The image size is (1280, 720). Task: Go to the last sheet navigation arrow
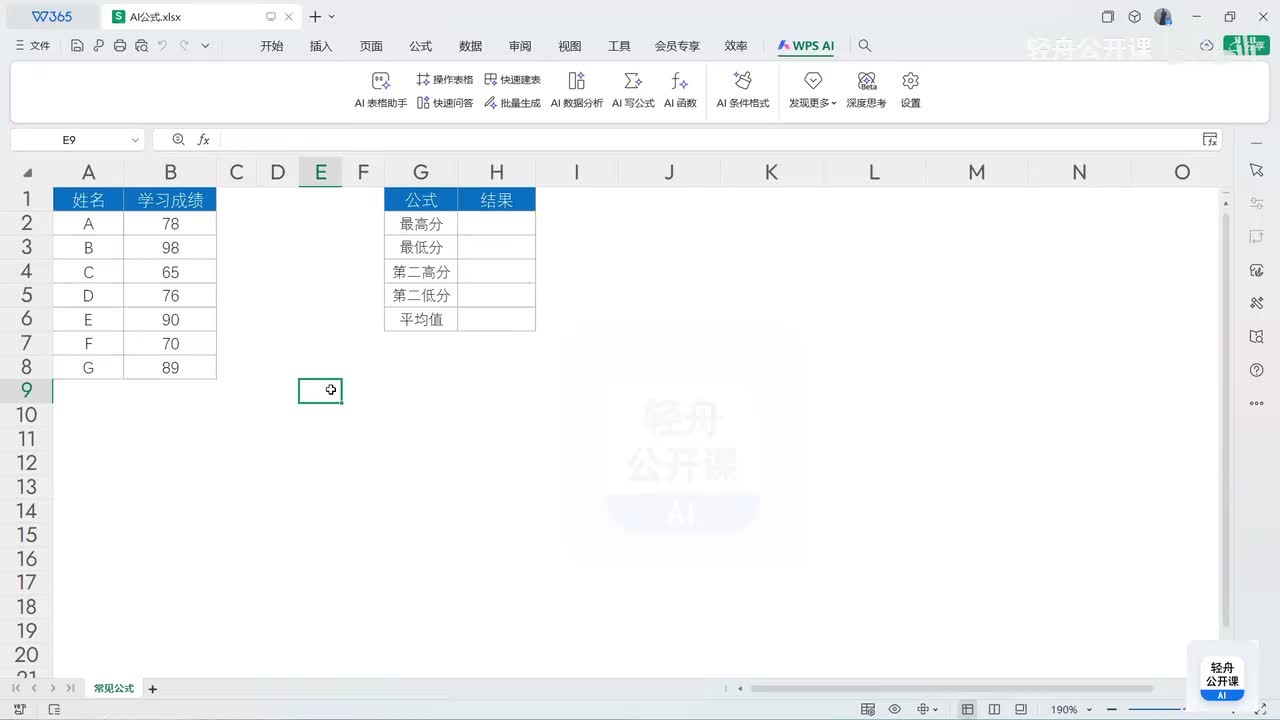[70, 688]
